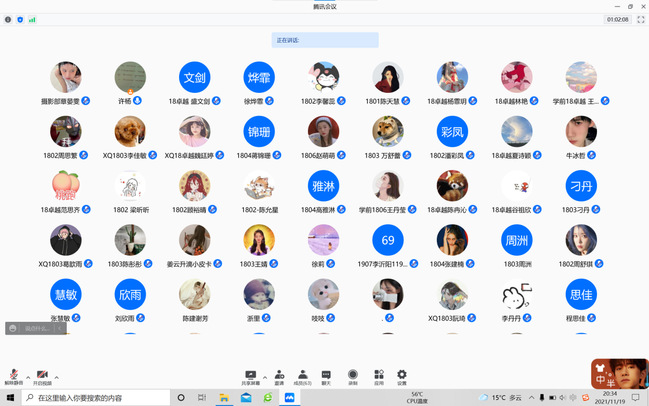Viewport: 649px width, 406px height.
Task: Click the 说点什么 chat input box
Action: click(38, 328)
